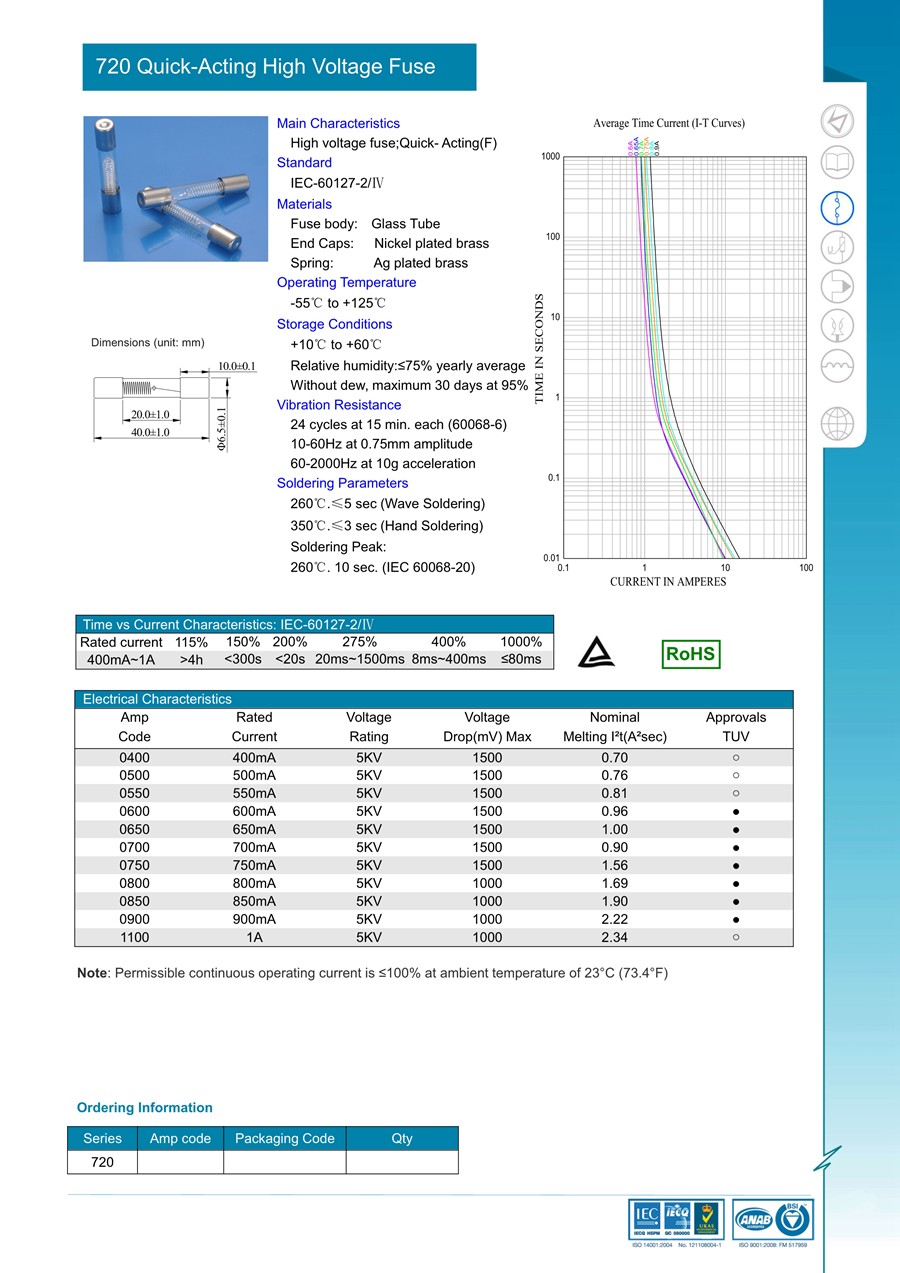900x1273 pixels.
Task: Select the IEC-60127-2/IV standard text
Action: coord(337,182)
